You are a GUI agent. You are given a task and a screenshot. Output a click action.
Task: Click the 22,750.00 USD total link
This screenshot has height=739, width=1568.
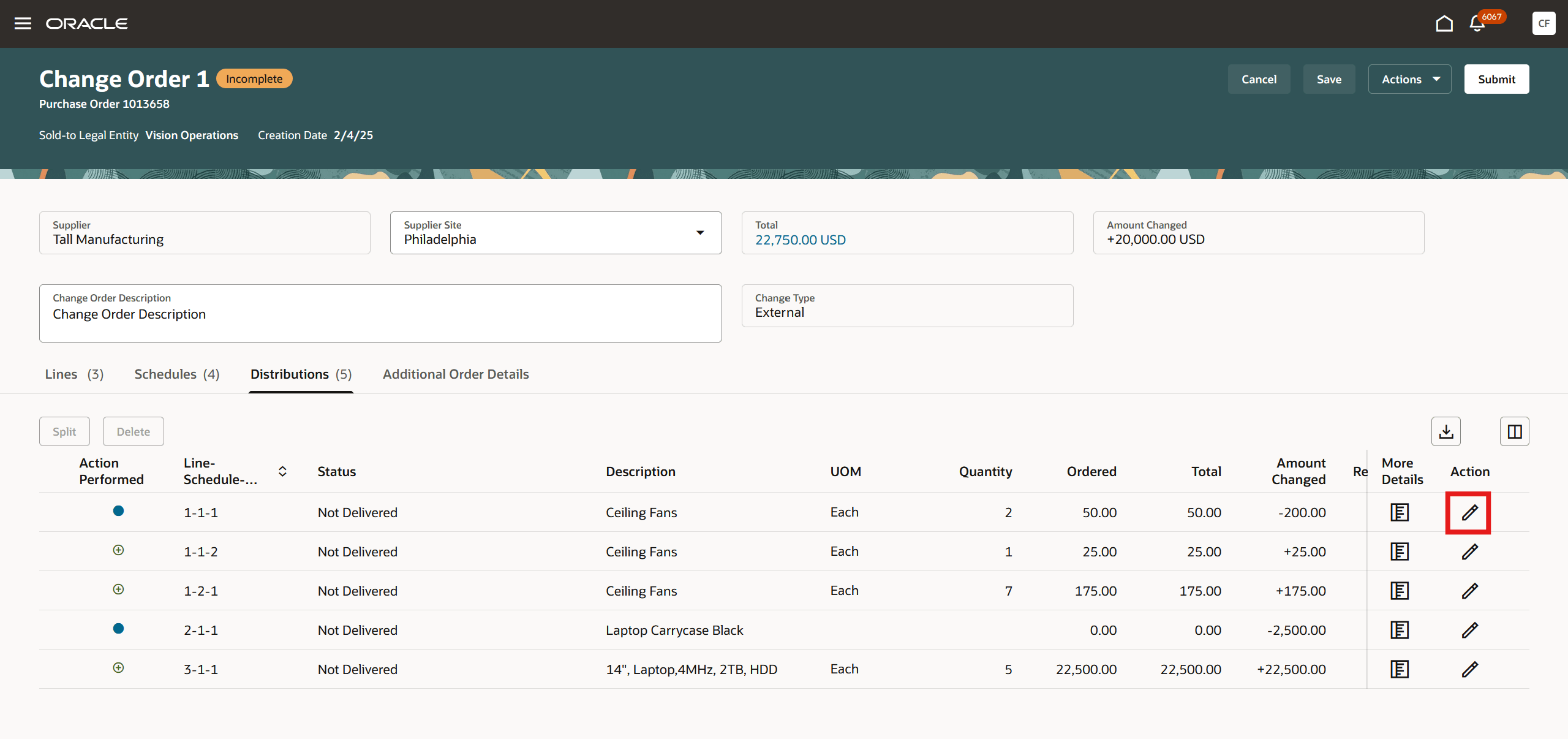click(x=800, y=240)
